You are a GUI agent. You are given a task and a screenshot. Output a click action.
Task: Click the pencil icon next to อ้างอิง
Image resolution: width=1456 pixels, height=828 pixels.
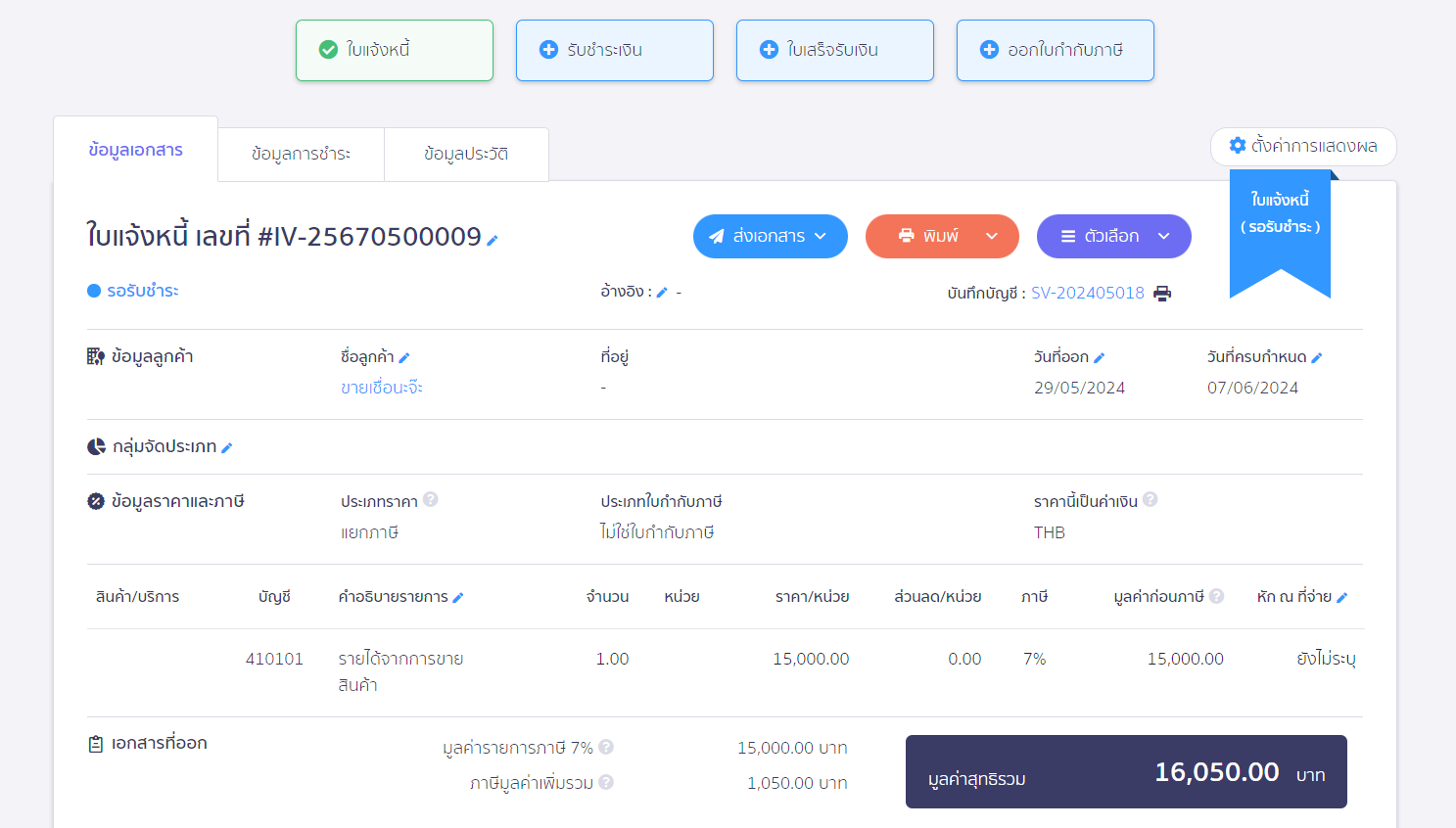(x=662, y=292)
